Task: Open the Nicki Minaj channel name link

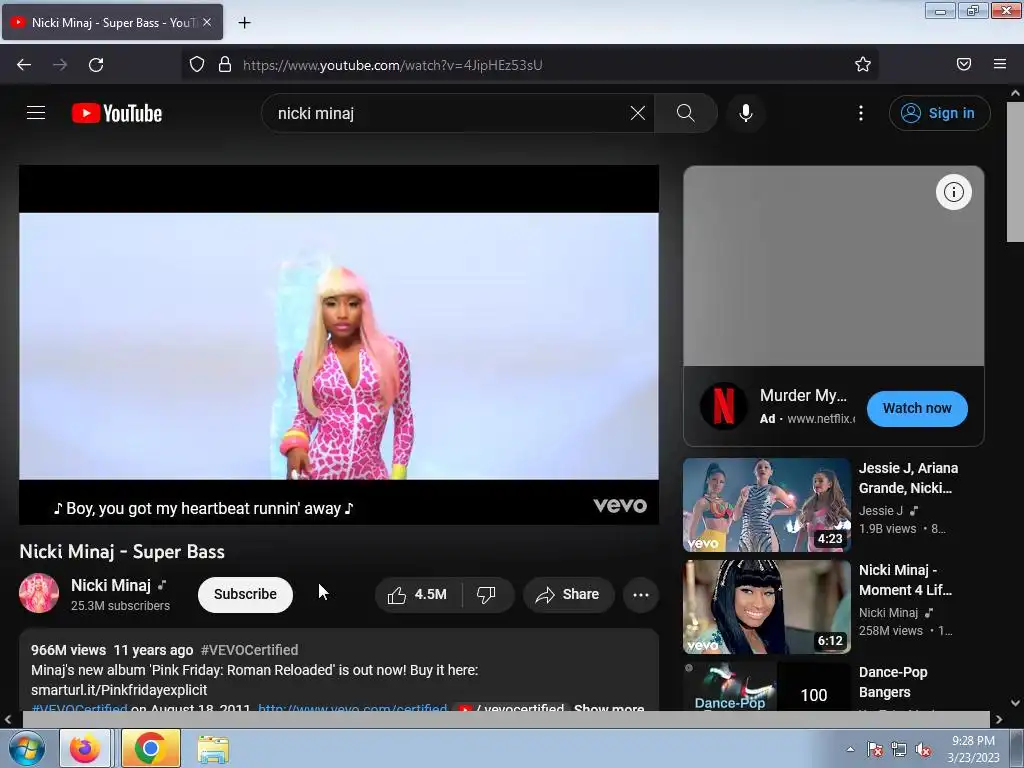Action: 110,585
